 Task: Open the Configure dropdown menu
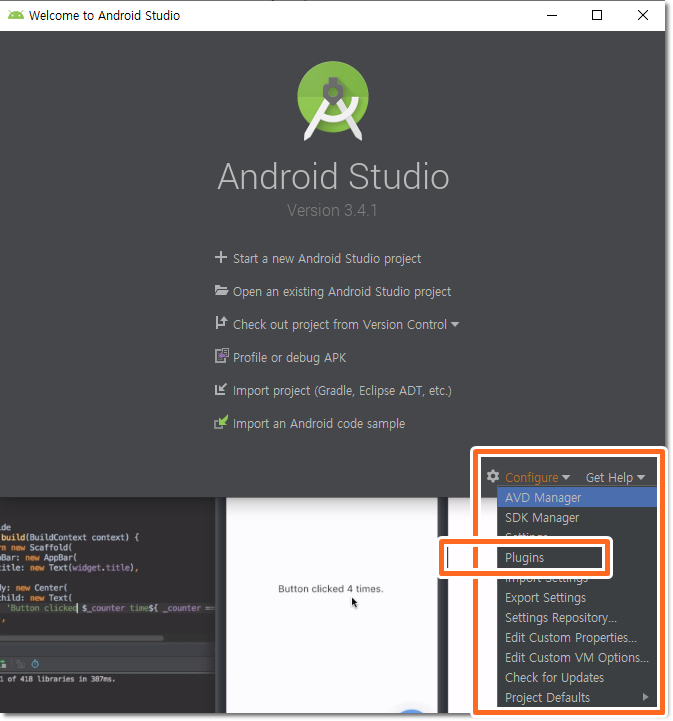click(537, 478)
